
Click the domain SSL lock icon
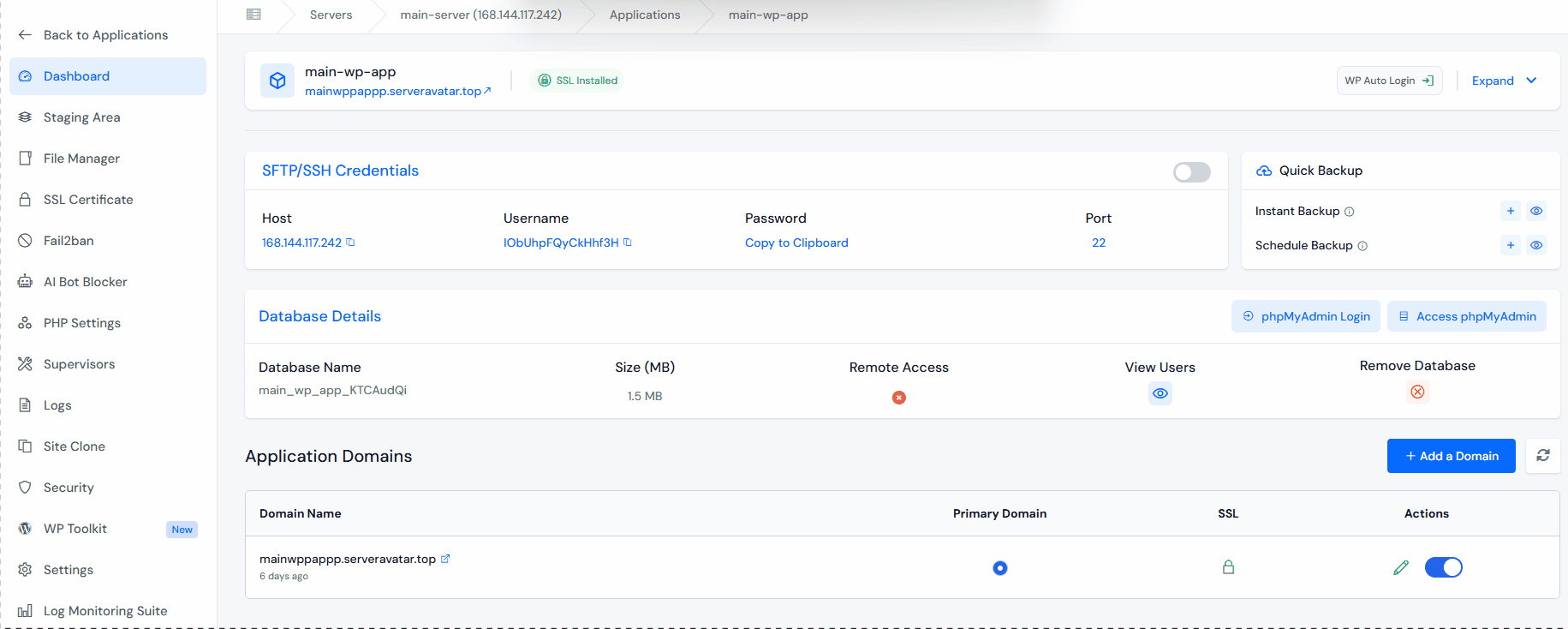point(1228,567)
